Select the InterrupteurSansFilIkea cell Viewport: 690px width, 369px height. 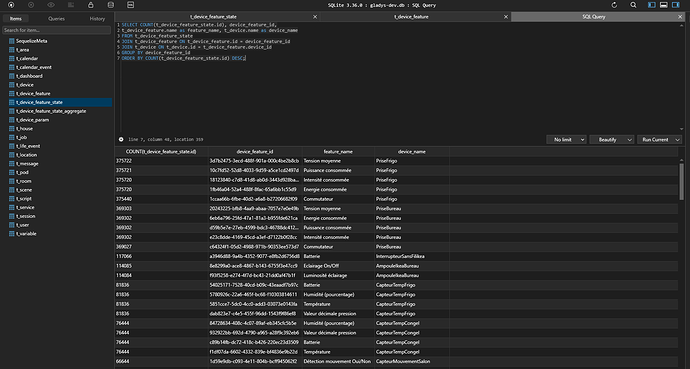pos(411,256)
